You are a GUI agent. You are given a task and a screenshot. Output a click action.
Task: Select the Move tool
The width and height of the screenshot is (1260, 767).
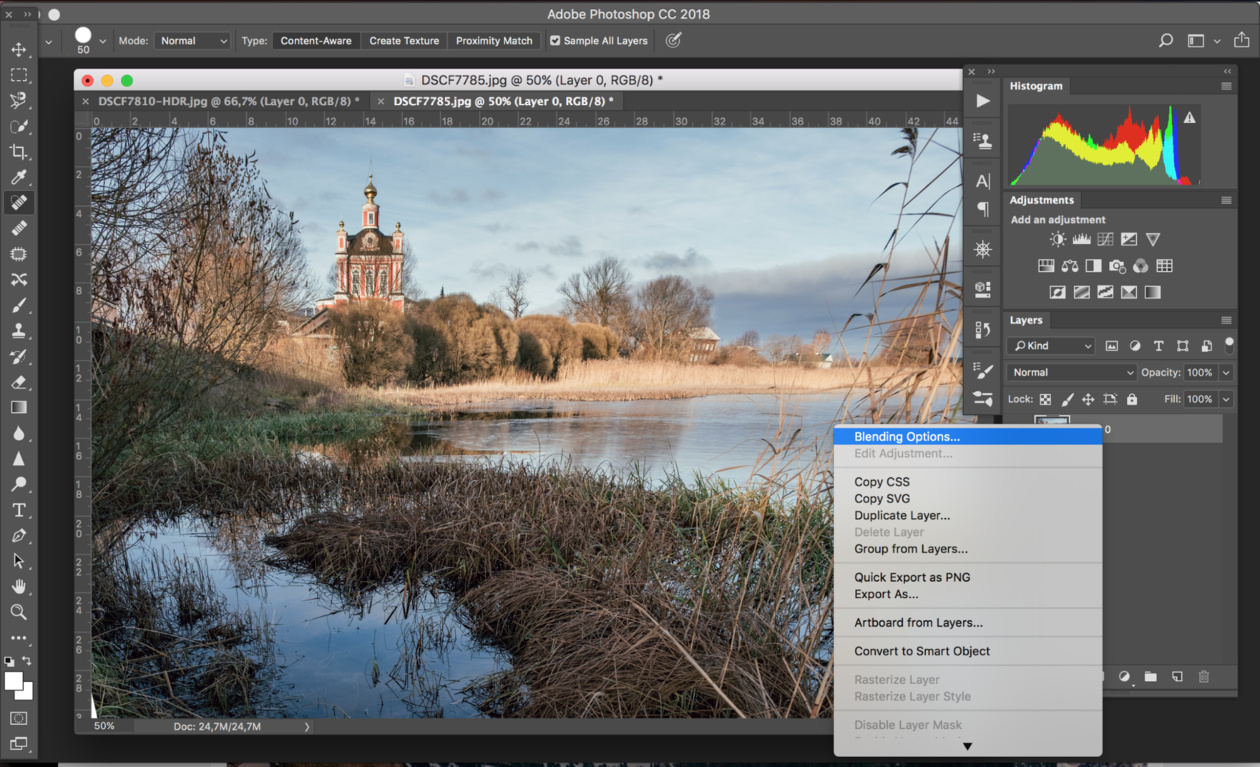point(18,49)
